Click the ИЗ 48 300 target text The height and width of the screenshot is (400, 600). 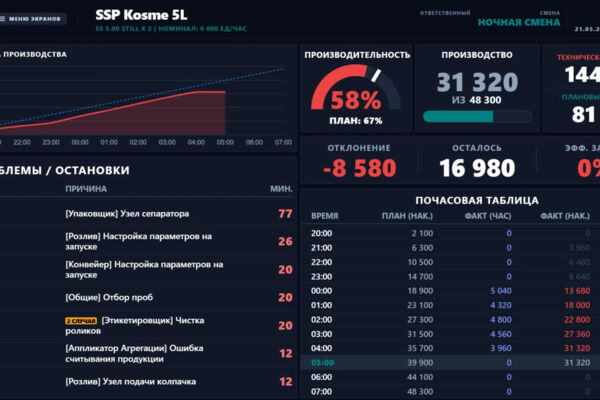point(476,100)
